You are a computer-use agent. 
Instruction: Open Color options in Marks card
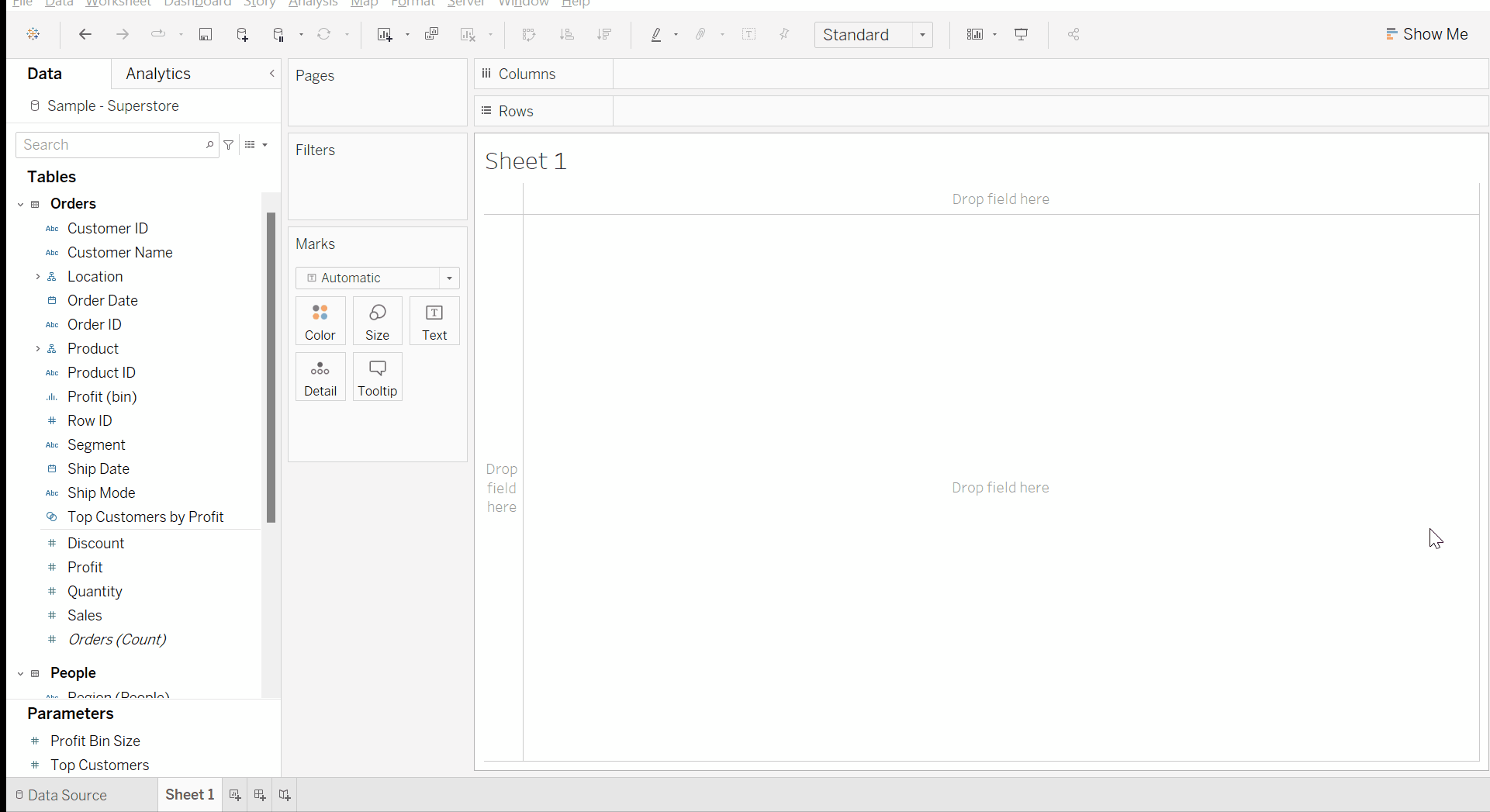(320, 321)
